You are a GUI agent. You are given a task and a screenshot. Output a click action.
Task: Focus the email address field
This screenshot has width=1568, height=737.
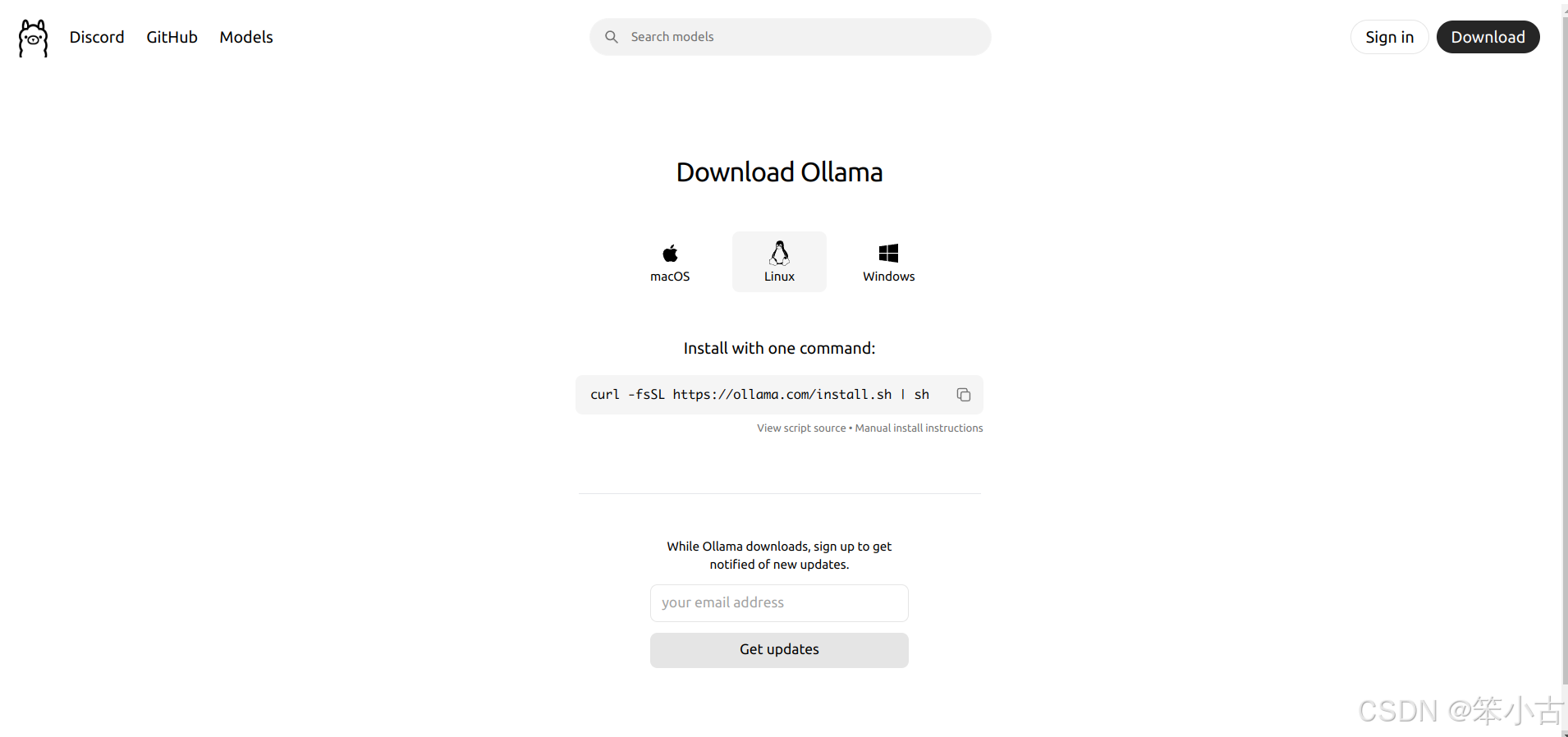point(779,603)
